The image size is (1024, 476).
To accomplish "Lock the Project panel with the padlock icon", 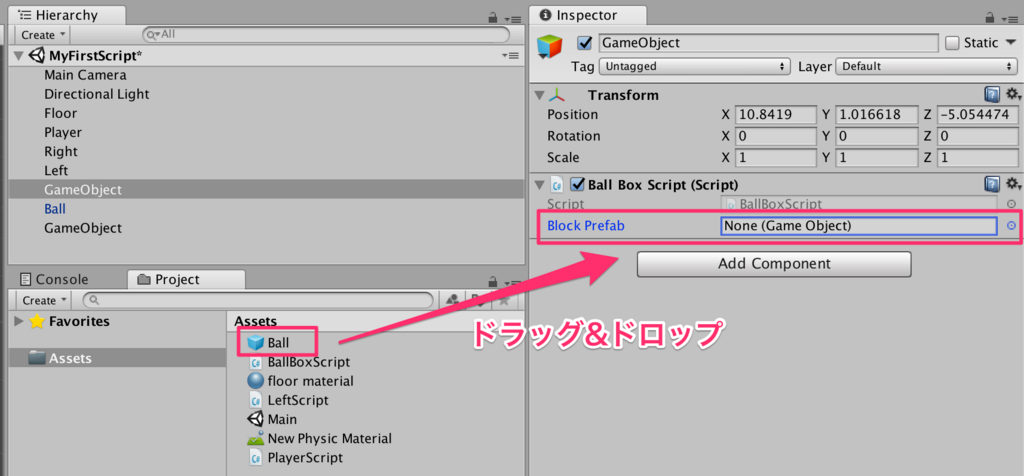I will click(494, 281).
